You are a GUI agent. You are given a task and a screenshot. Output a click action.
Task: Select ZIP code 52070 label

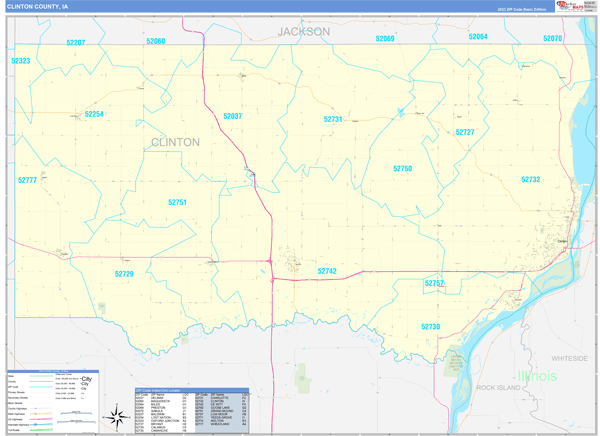click(x=553, y=38)
